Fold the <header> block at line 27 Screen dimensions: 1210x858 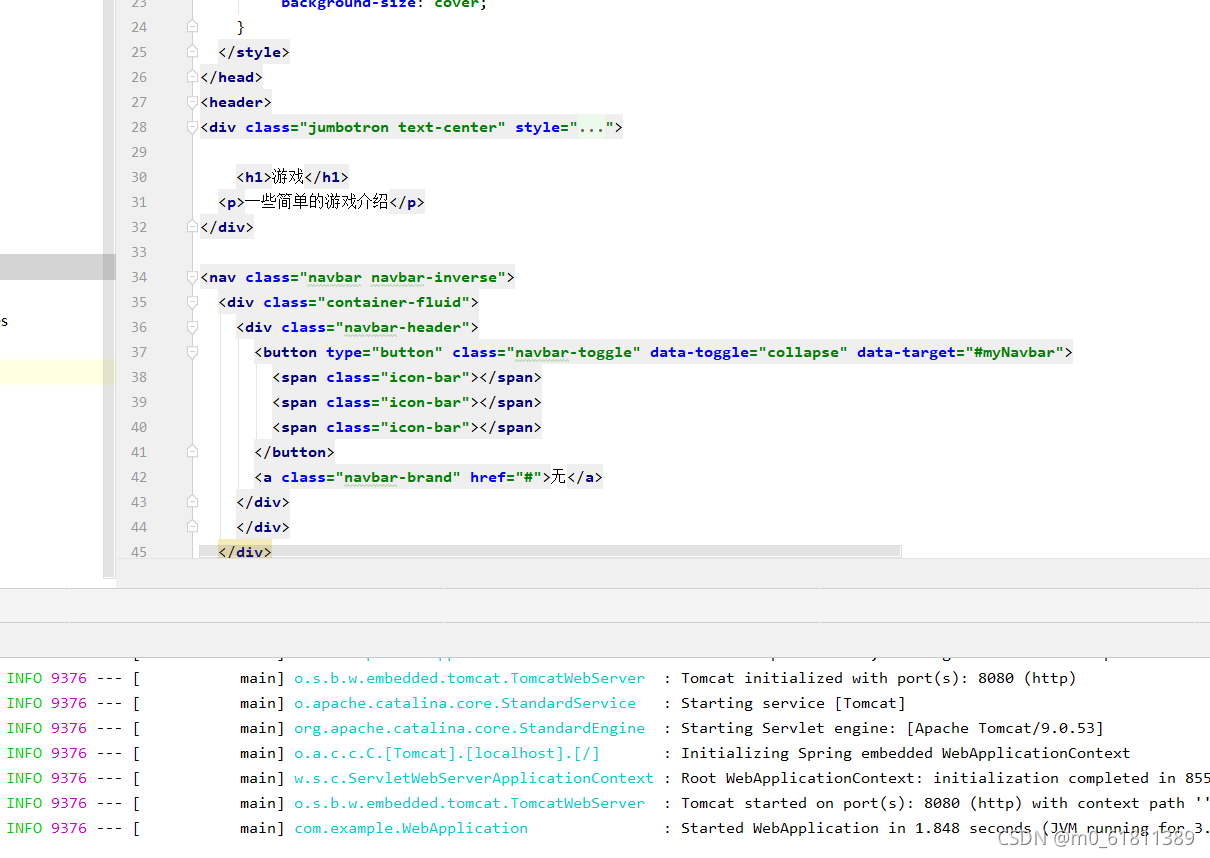pos(192,102)
